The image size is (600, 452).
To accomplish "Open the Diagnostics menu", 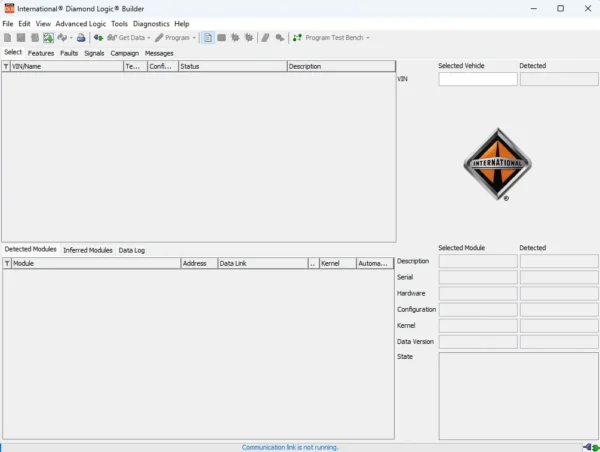I will coord(151,24).
